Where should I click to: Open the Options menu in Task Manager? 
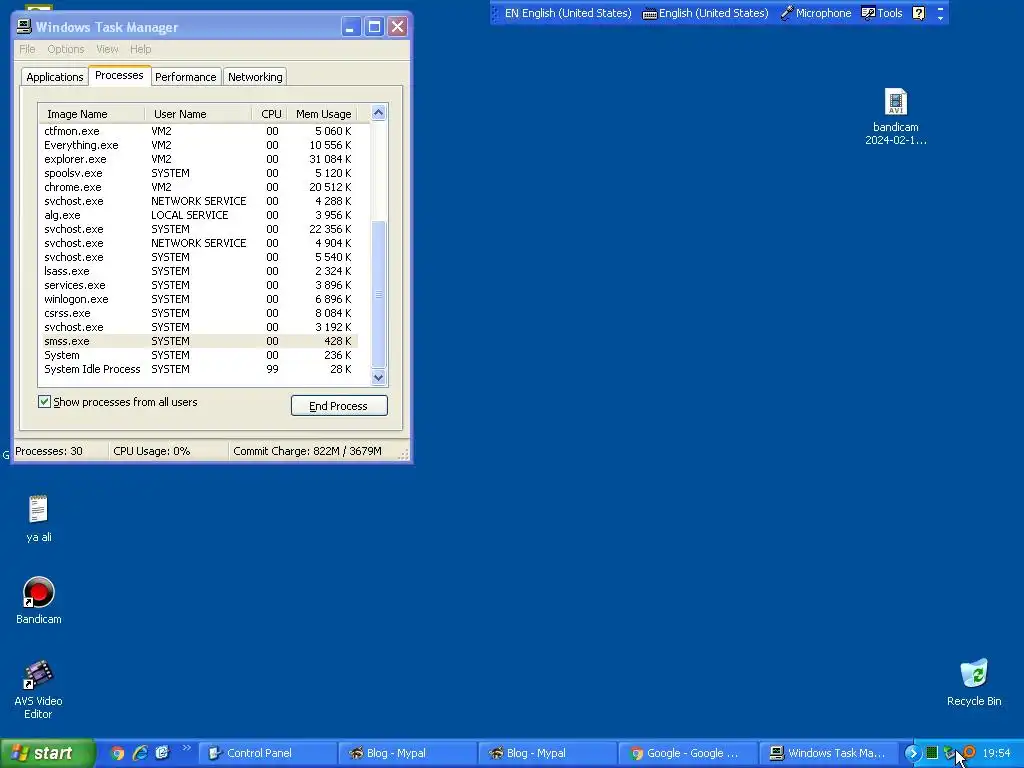point(65,49)
